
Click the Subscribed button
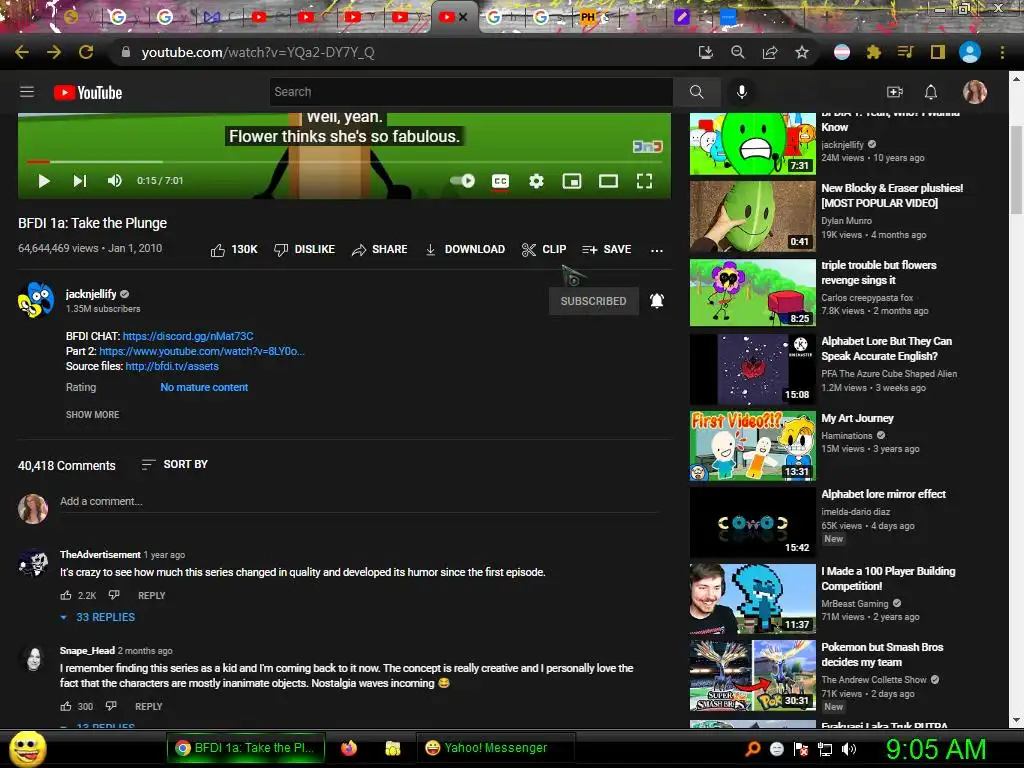click(x=594, y=301)
